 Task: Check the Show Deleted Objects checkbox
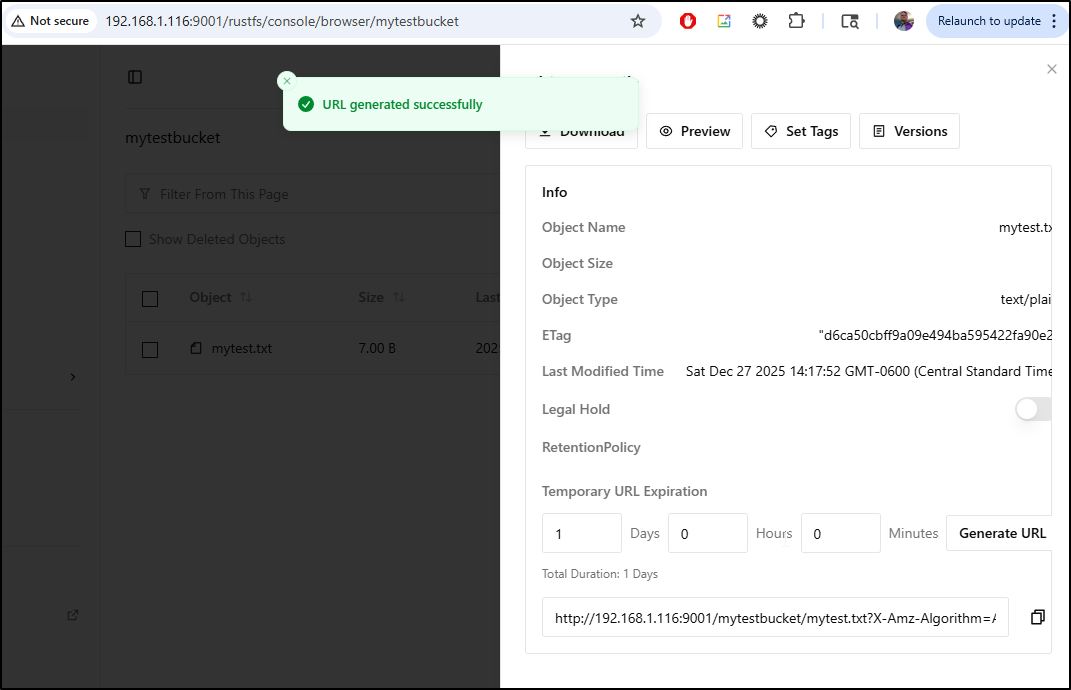point(133,239)
